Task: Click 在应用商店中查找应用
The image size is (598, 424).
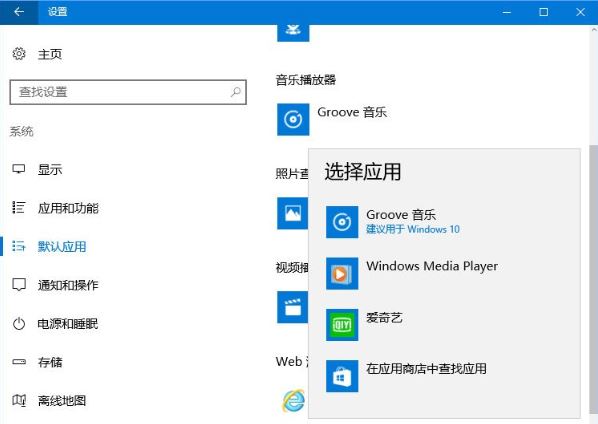Action: (x=426, y=368)
